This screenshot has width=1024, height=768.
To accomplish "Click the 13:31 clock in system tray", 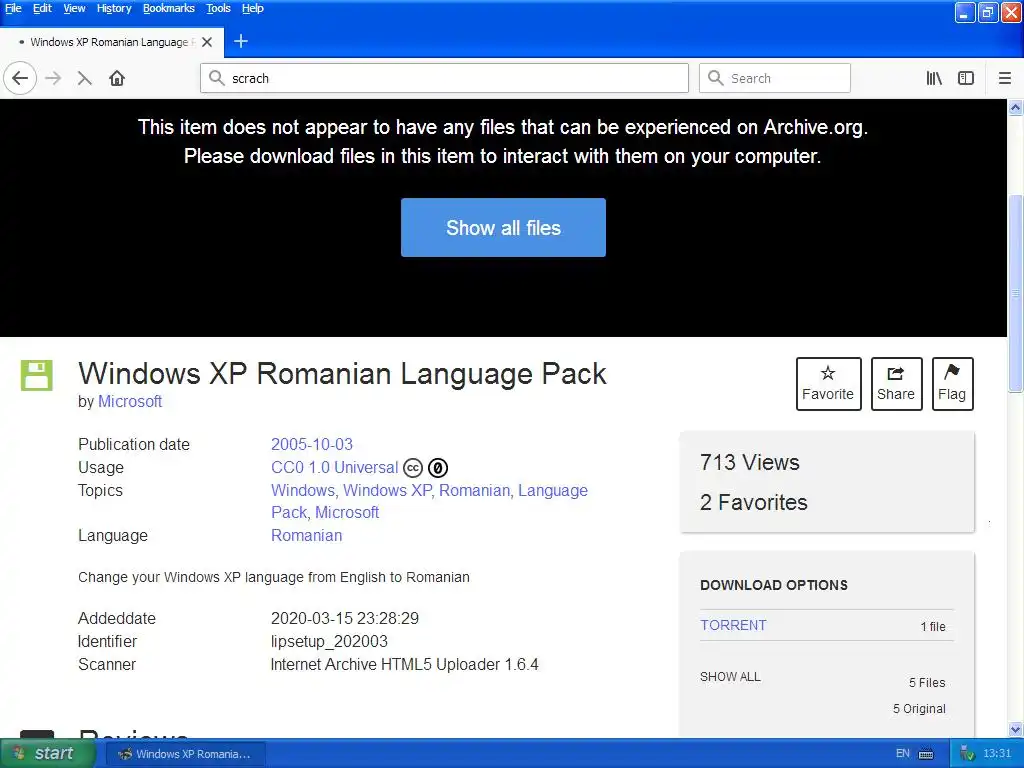I will [997, 754].
